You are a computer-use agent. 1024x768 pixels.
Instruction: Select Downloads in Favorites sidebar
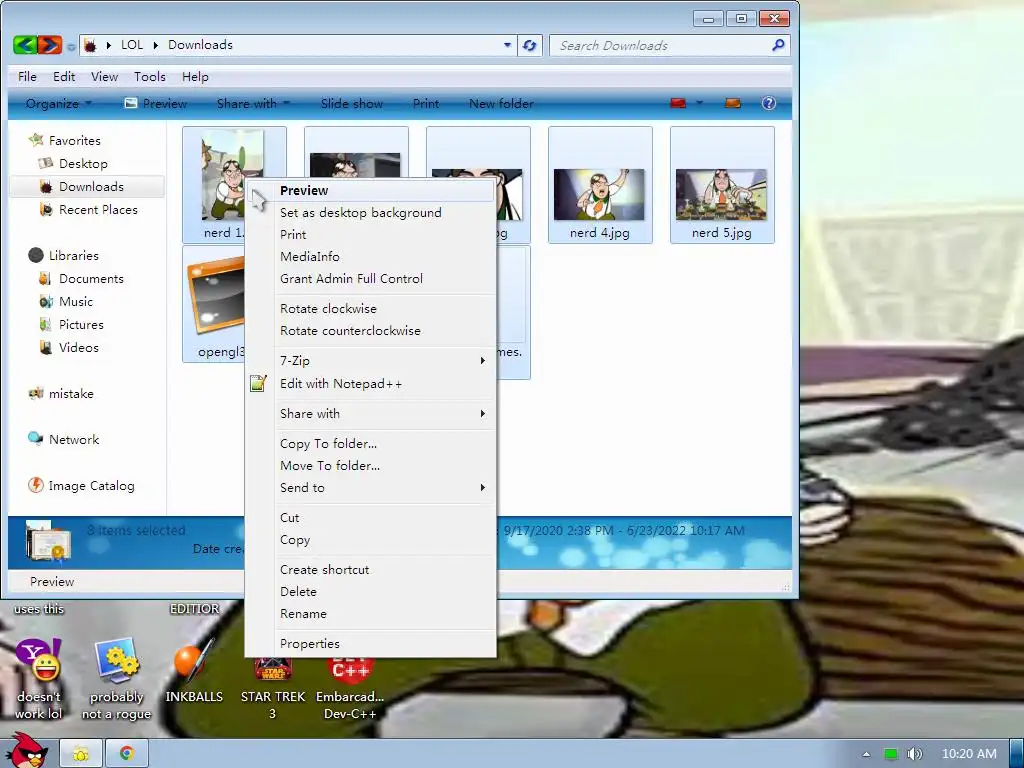tap(86, 187)
